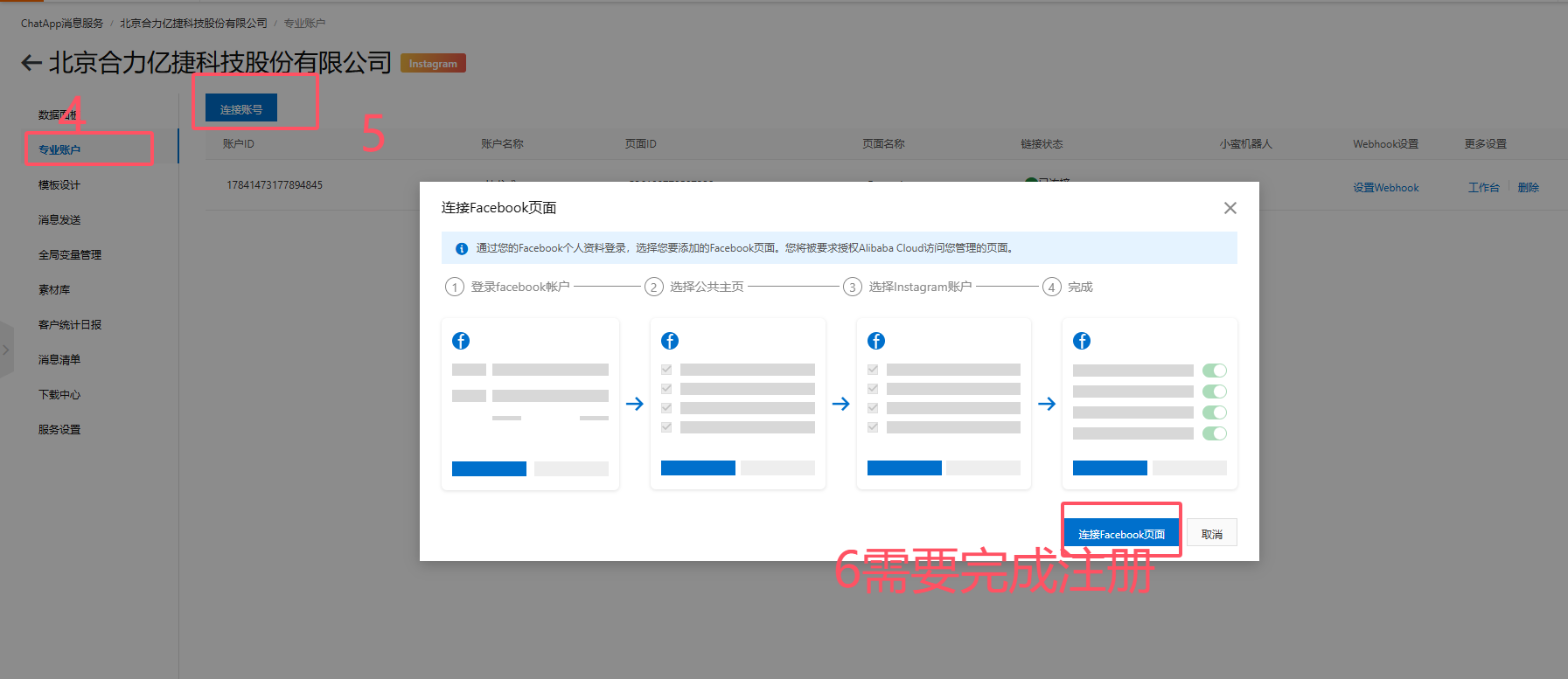Click the 连接账号 button
This screenshot has height=679, width=1568.
[241, 108]
